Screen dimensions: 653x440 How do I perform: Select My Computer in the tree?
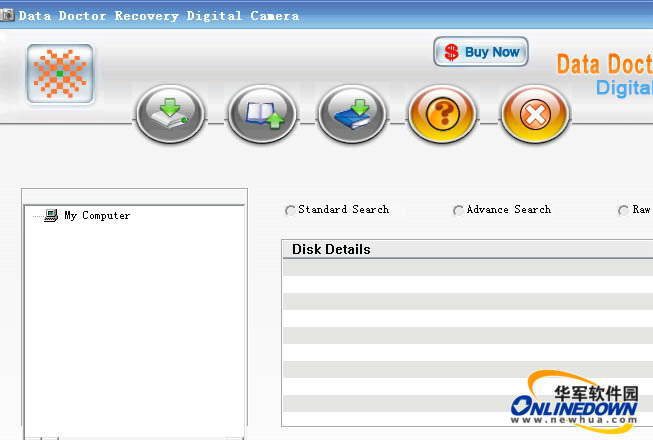click(x=97, y=216)
